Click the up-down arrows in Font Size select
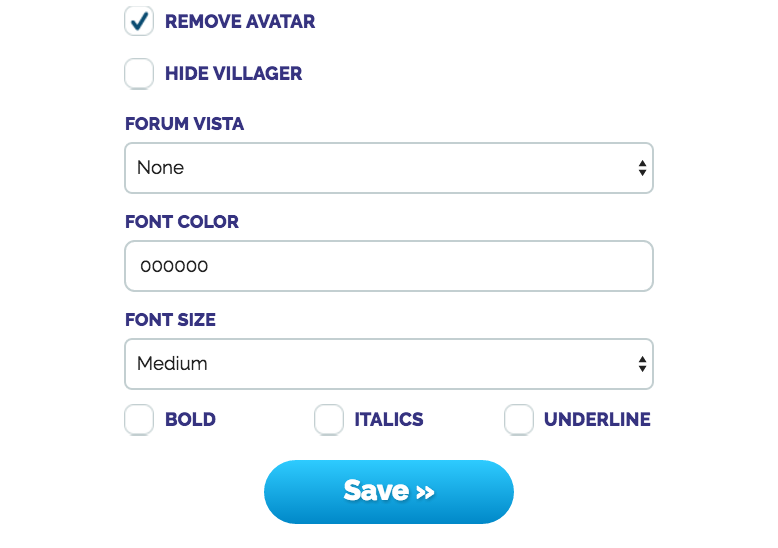Viewport: 778px width, 548px height. (x=642, y=364)
